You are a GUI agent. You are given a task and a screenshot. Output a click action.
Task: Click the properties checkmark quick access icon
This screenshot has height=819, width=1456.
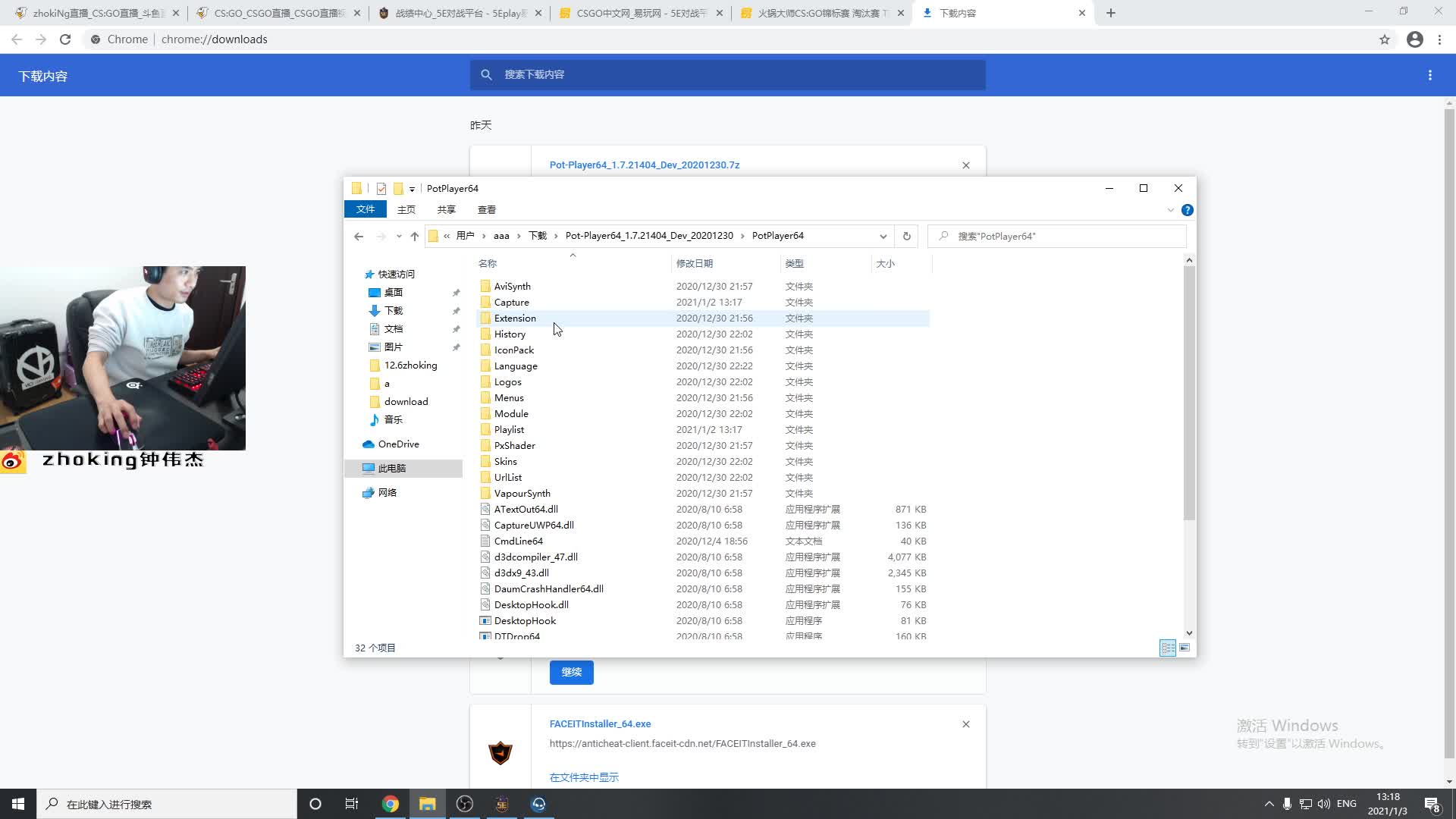pyautogui.click(x=381, y=189)
